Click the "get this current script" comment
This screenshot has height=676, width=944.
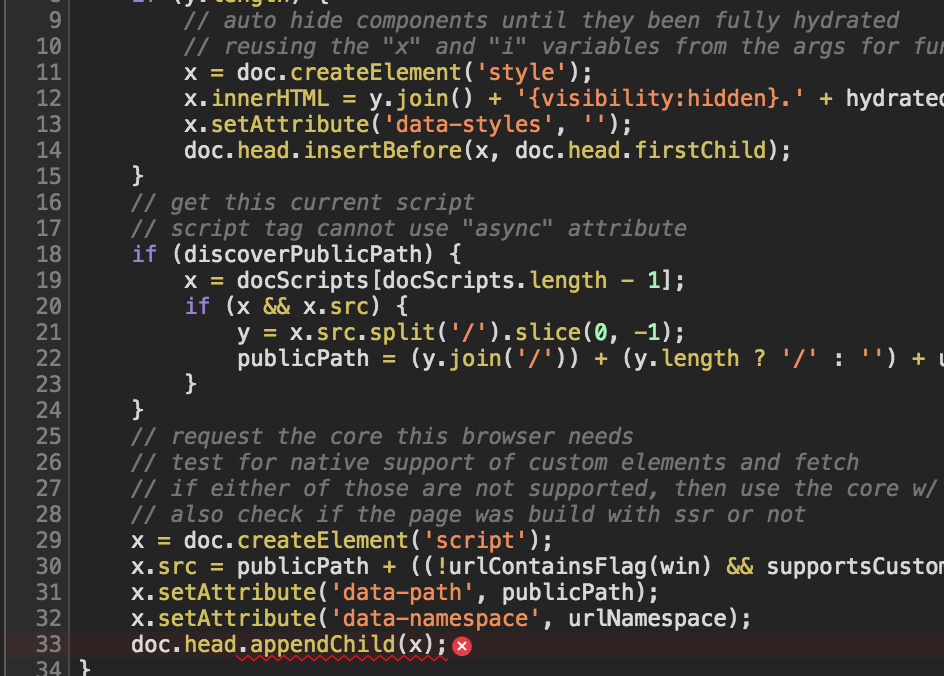point(302,202)
